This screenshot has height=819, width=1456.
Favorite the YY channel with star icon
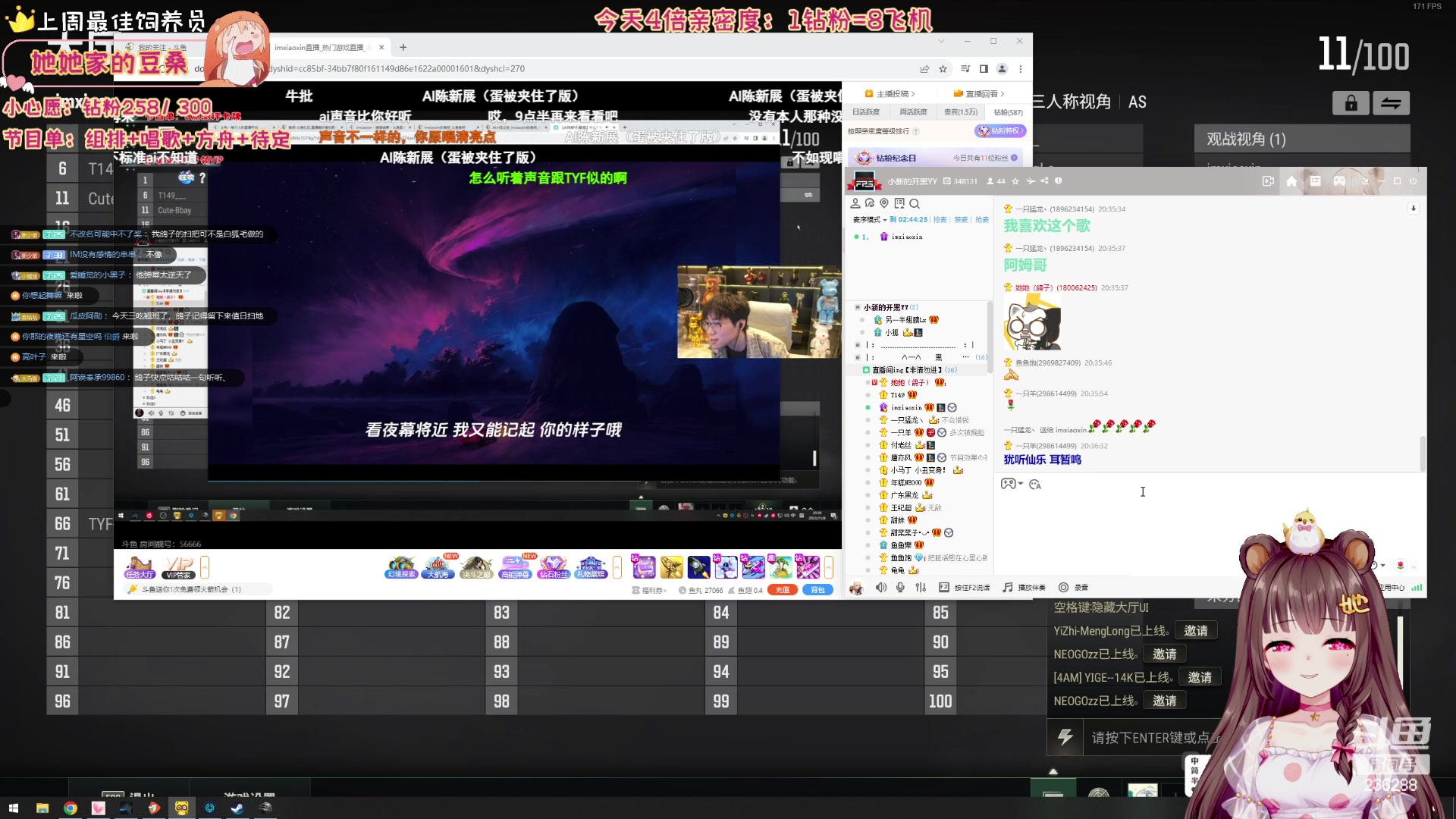point(1015,181)
